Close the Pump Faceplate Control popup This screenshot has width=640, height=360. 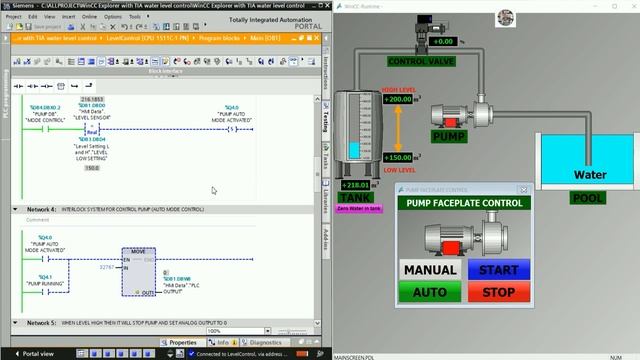523,190
